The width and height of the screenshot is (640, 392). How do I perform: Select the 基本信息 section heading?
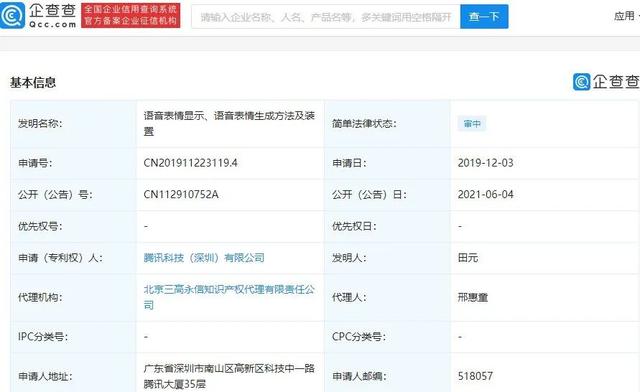tap(33, 82)
